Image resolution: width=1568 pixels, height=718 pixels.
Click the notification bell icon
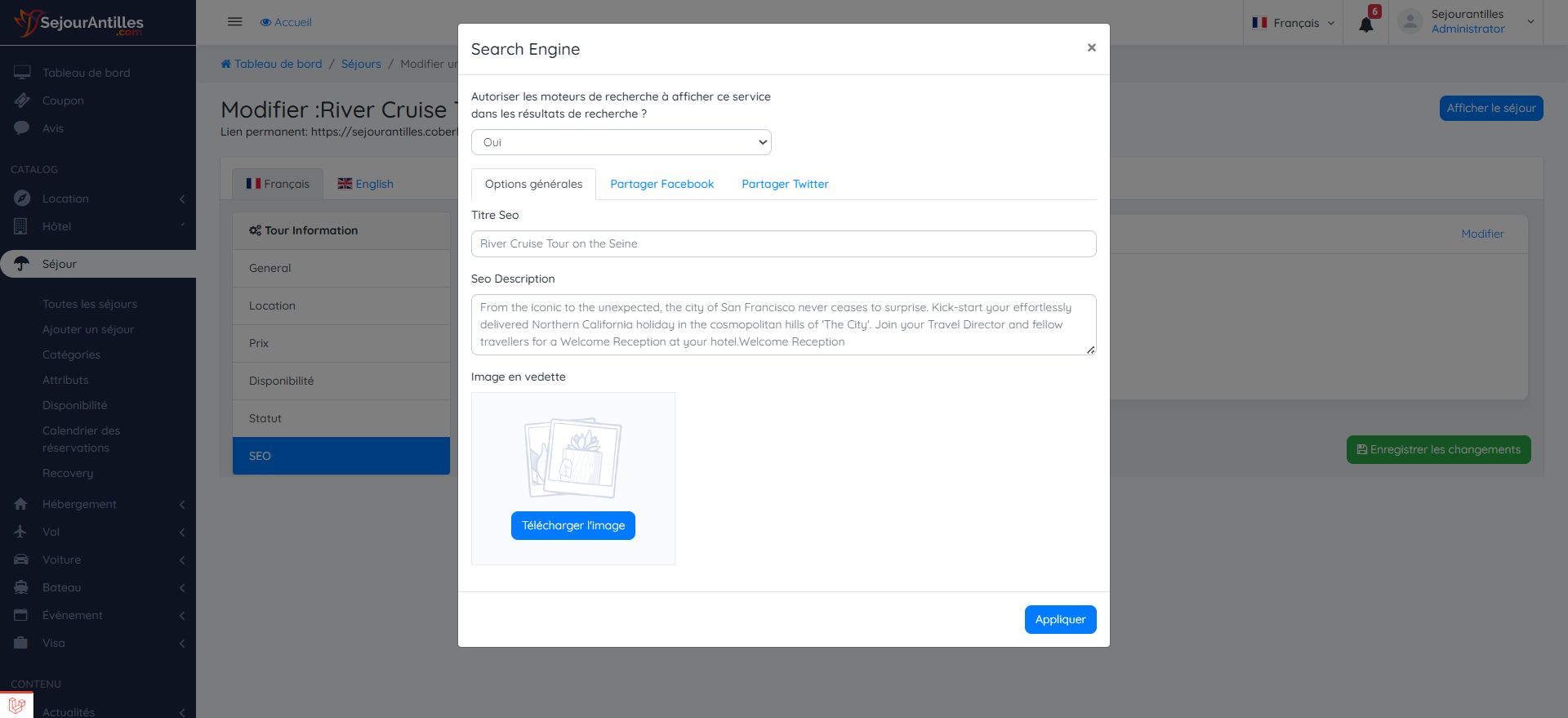pyautogui.click(x=1365, y=25)
